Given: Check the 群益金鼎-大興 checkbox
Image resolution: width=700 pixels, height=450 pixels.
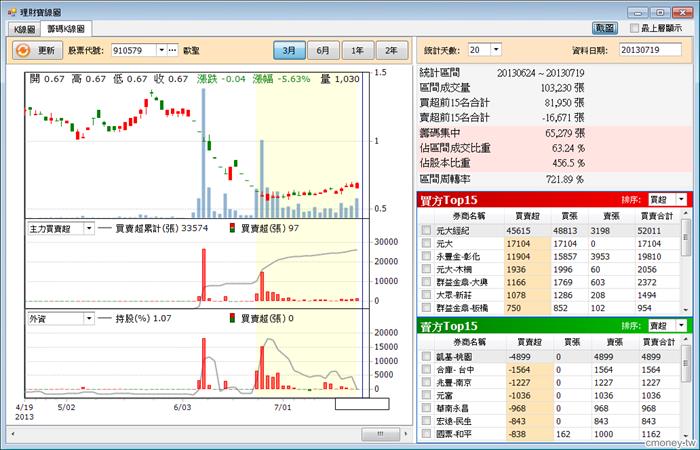Looking at the screenshot, I should (x=426, y=282).
